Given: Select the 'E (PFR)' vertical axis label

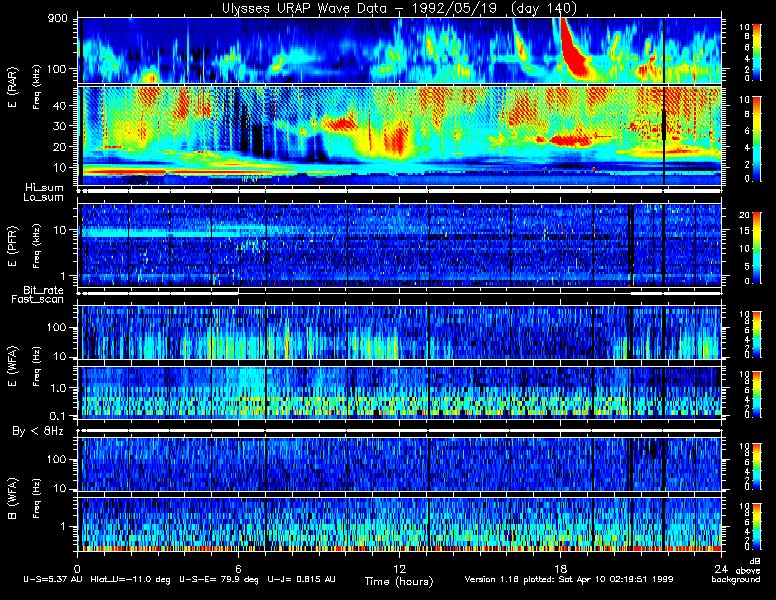Looking at the screenshot, I should 12,246.
